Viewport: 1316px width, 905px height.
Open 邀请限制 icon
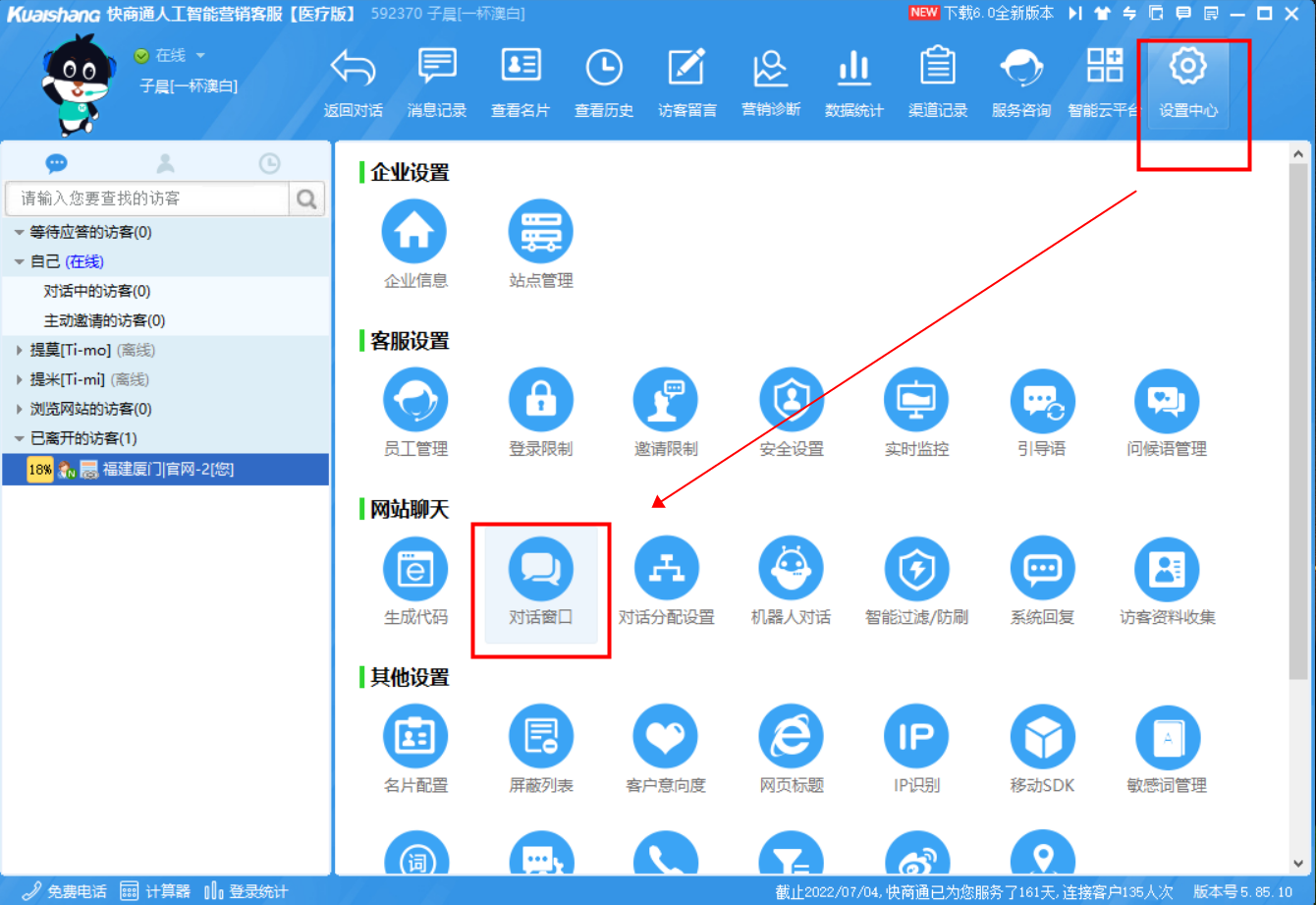pyautogui.click(x=666, y=400)
